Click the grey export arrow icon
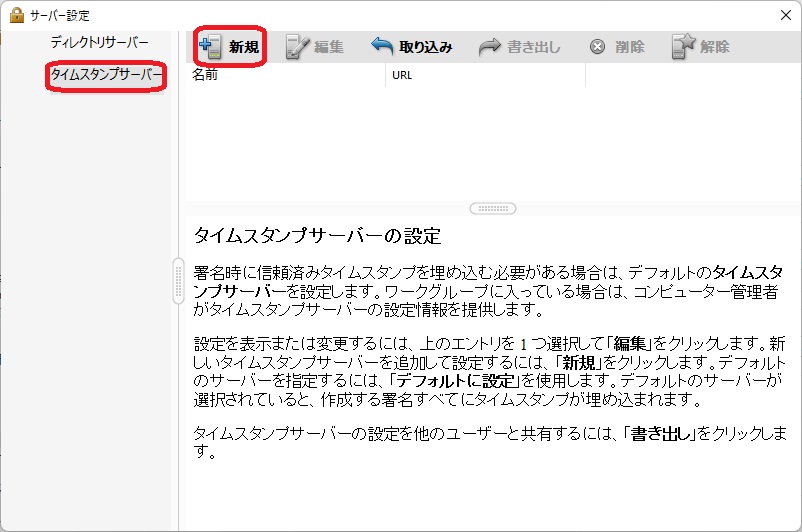The image size is (802, 532). [x=489, y=46]
